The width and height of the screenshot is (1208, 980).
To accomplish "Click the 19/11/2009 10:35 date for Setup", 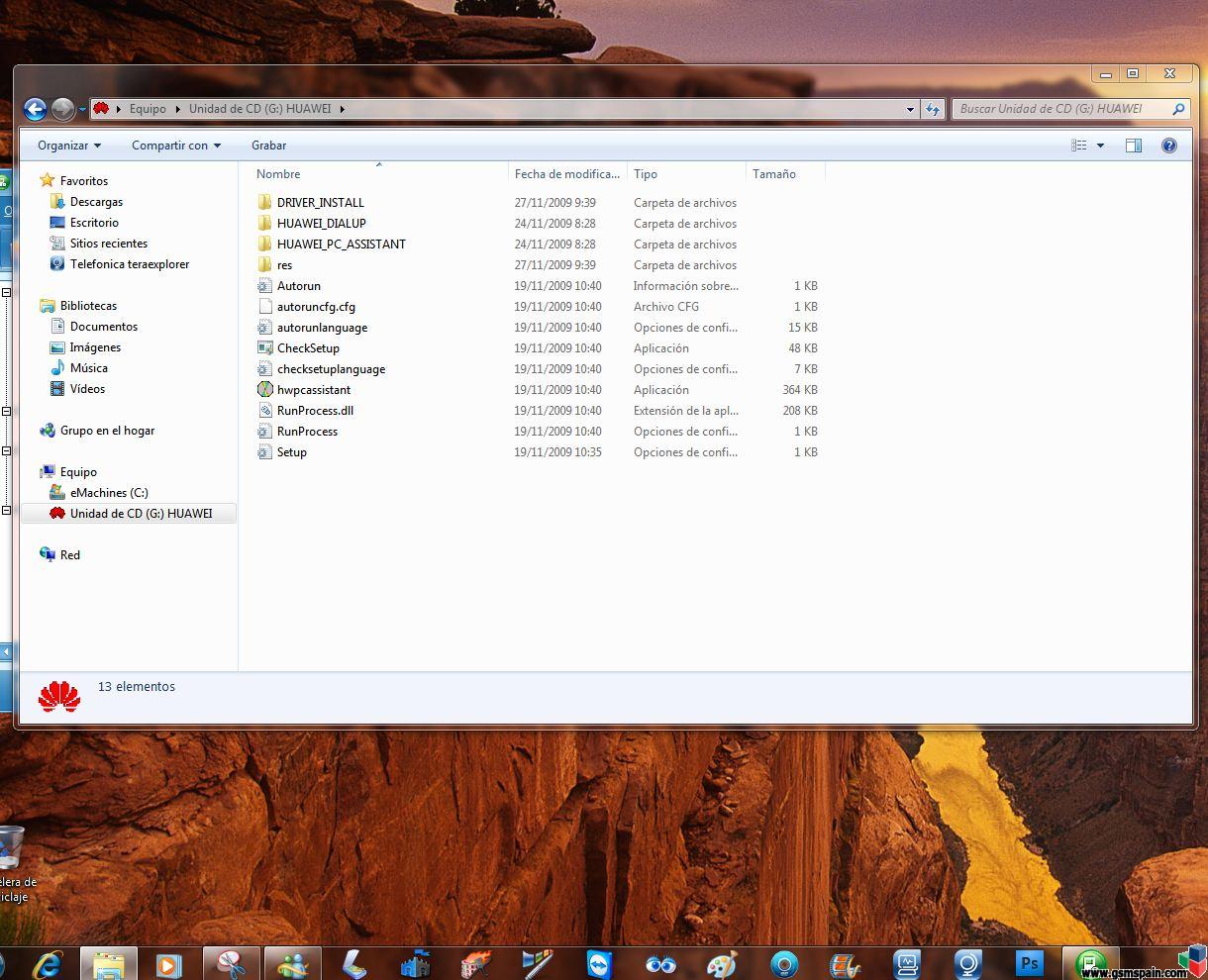I will [x=557, y=452].
